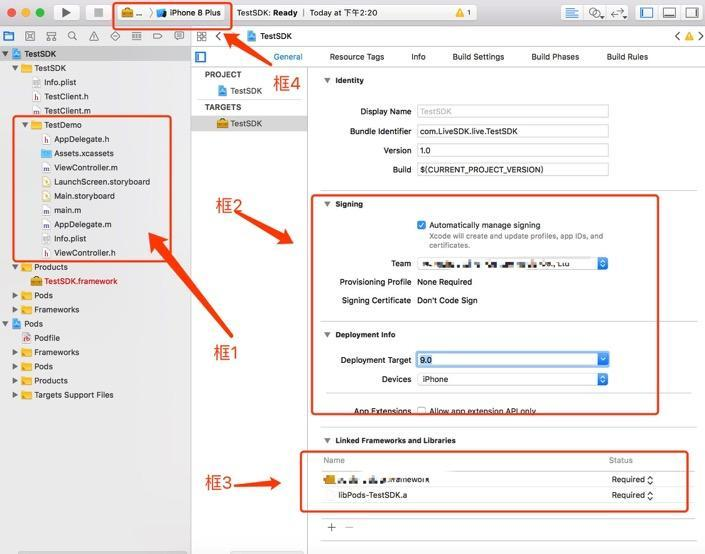Open the Deployment Target dropdown
Viewport: 705px width, 554px height.
pyautogui.click(x=603, y=359)
